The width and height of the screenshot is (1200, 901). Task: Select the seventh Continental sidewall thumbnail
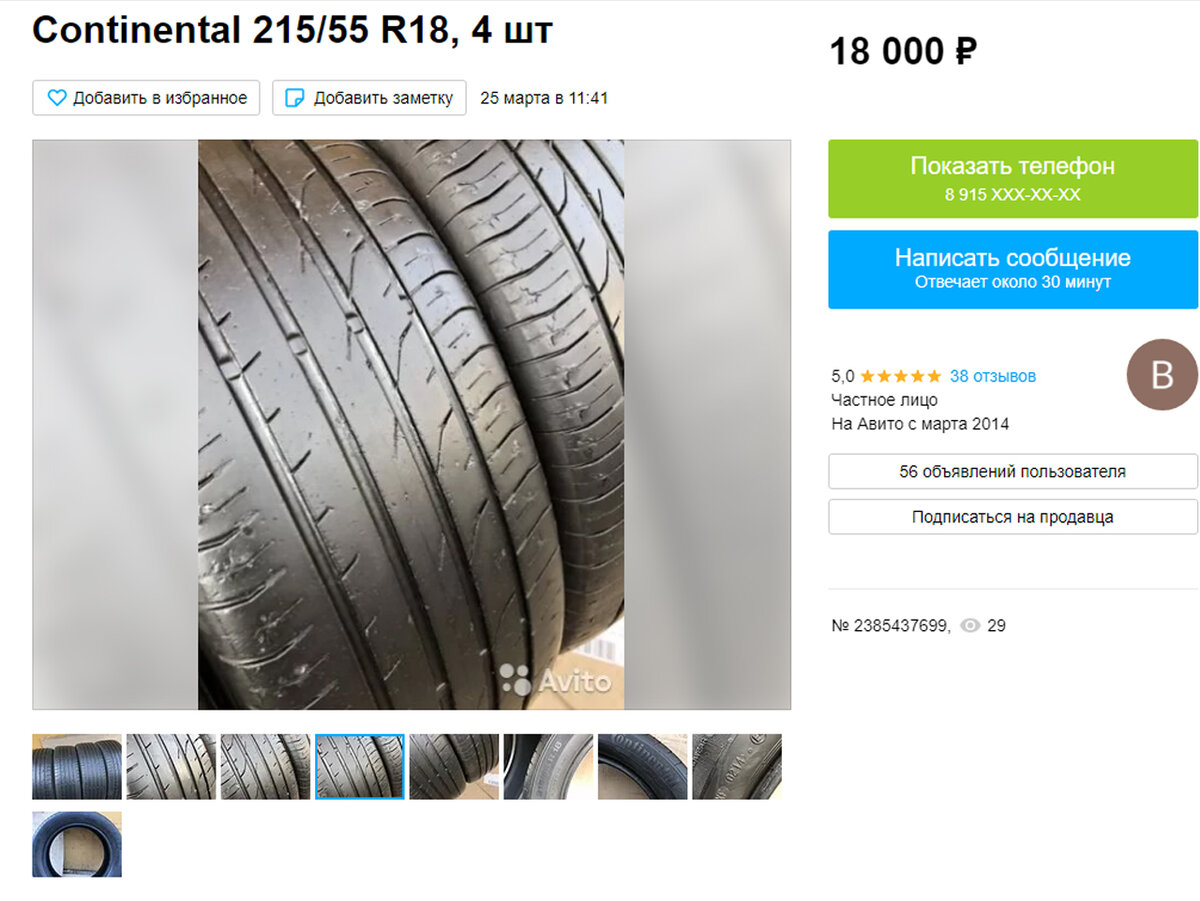pyautogui.click(x=643, y=767)
